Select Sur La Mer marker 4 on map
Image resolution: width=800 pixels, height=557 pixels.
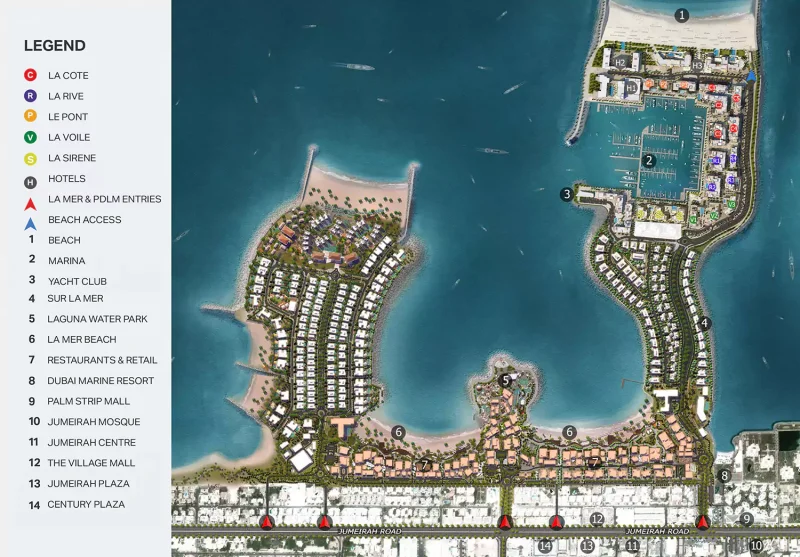point(704,323)
